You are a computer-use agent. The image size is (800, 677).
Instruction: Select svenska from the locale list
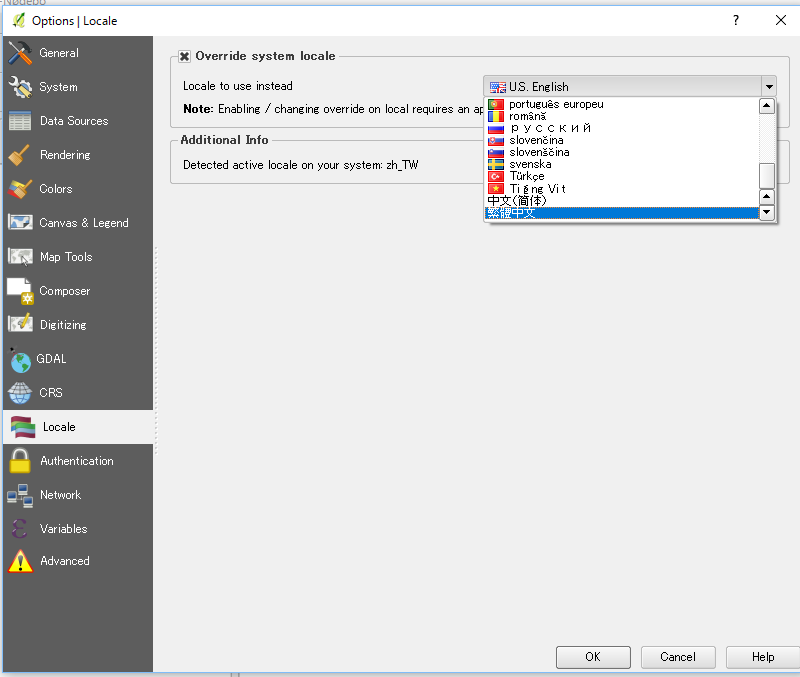tap(622, 164)
